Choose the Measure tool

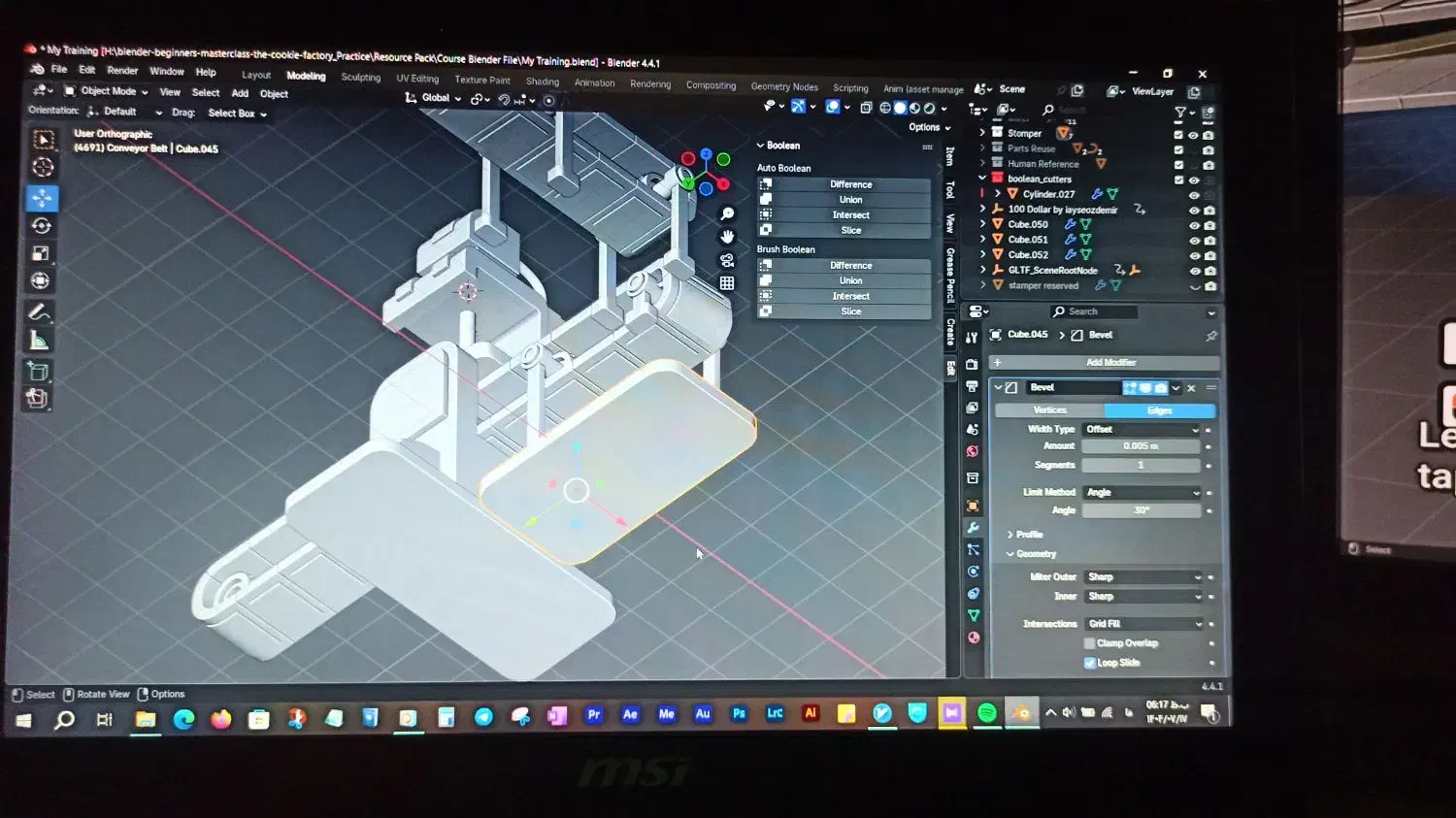(39, 341)
